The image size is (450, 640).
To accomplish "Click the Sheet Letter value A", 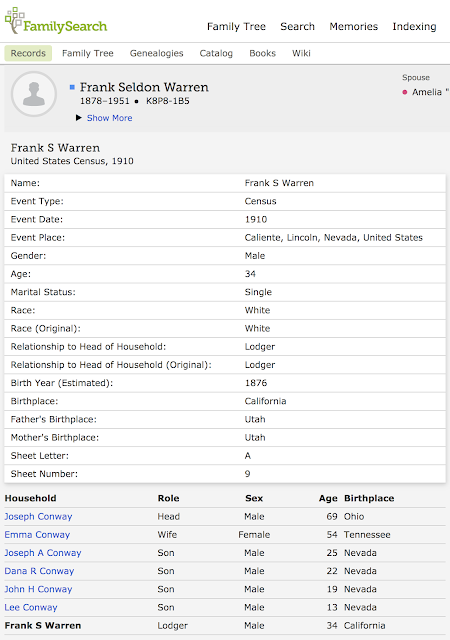I will (247, 456).
